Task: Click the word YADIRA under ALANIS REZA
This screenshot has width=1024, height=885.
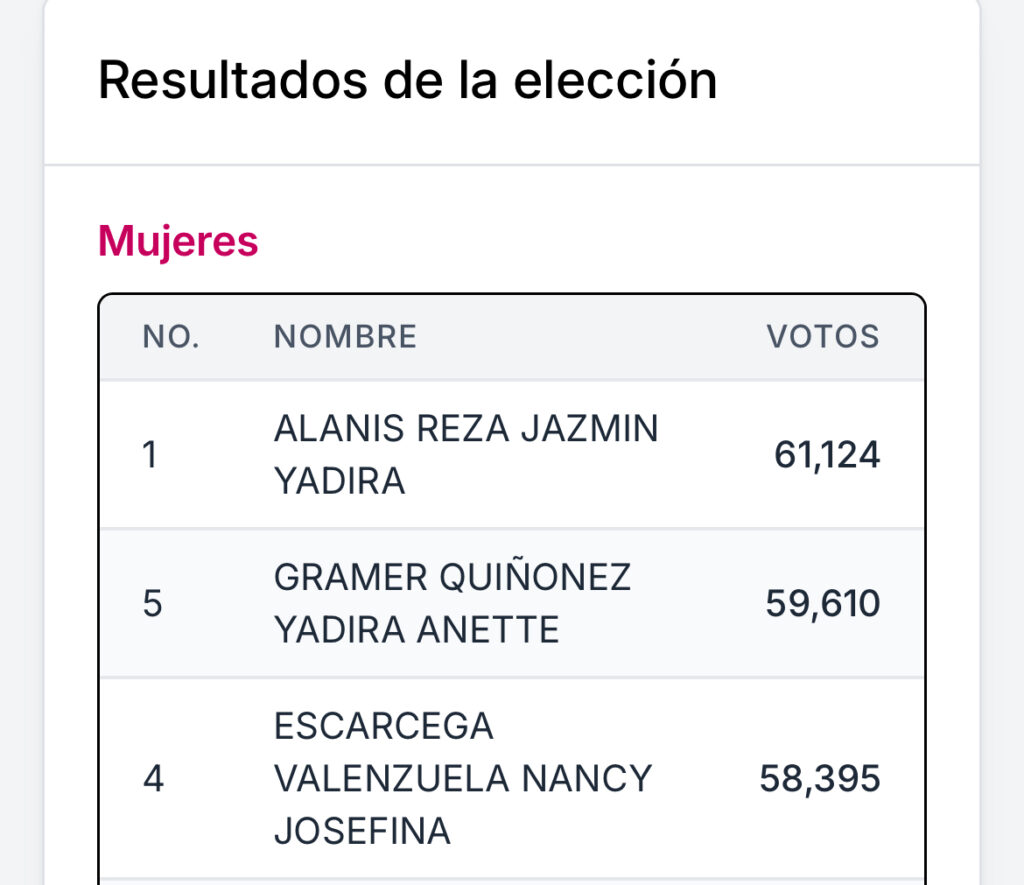Action: [x=340, y=481]
